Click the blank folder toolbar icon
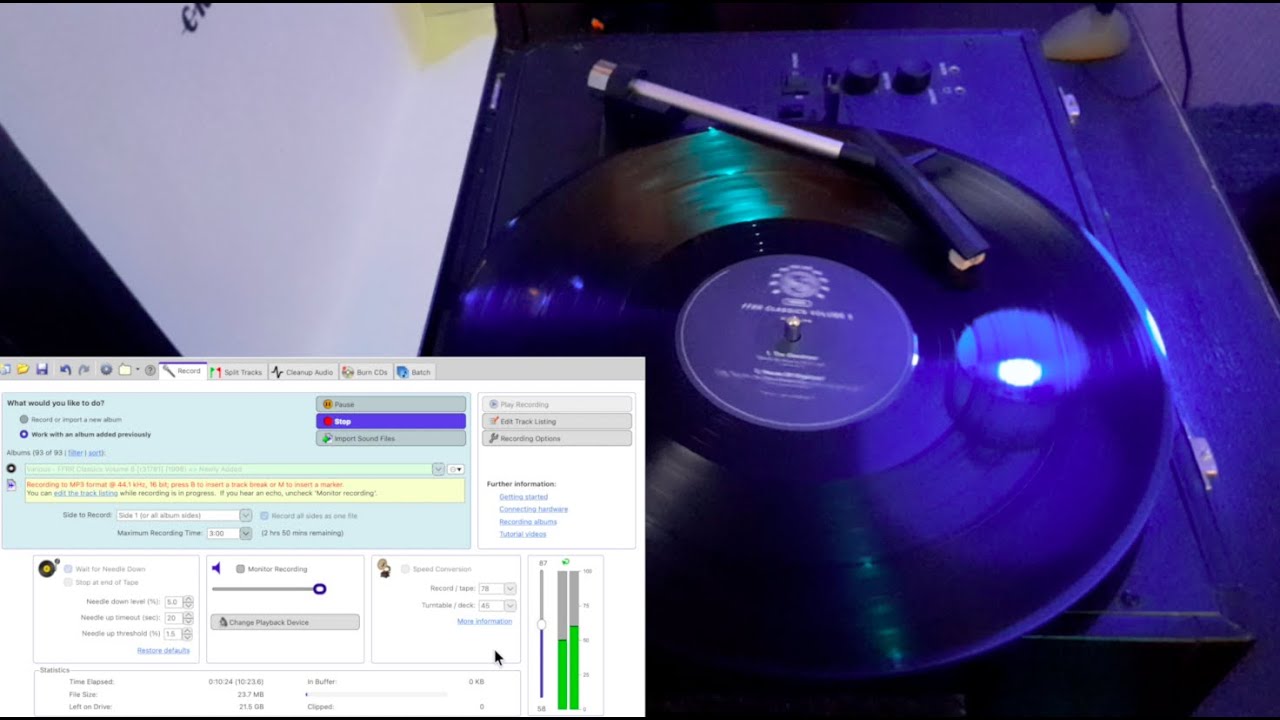This screenshot has width=1280, height=720. pyautogui.click(x=125, y=370)
